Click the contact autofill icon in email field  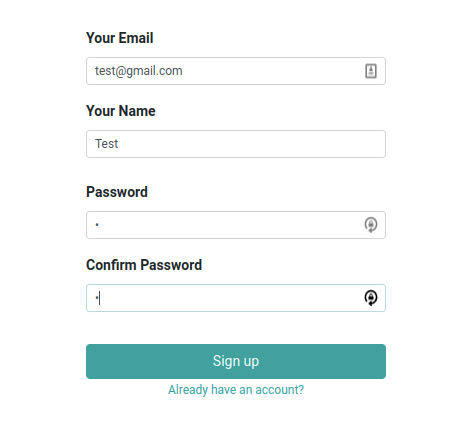(371, 71)
